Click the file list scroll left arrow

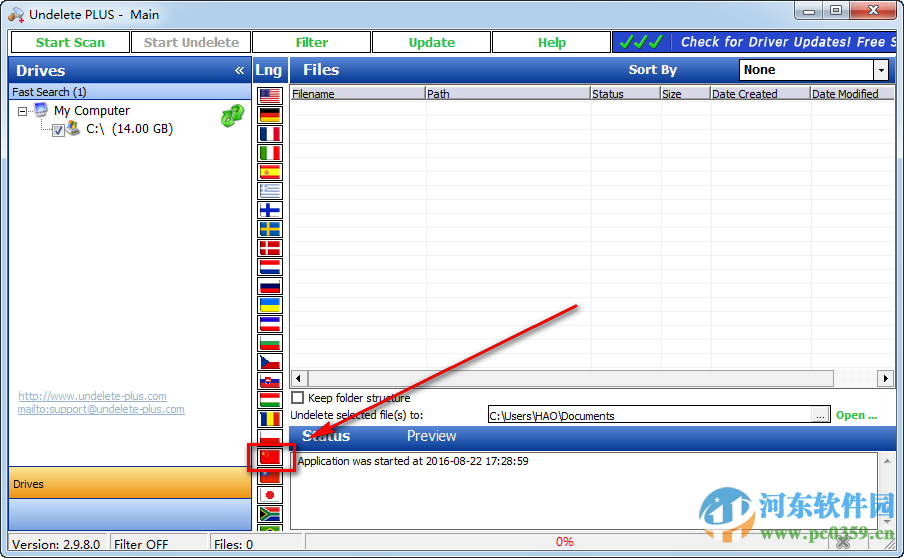[x=299, y=379]
